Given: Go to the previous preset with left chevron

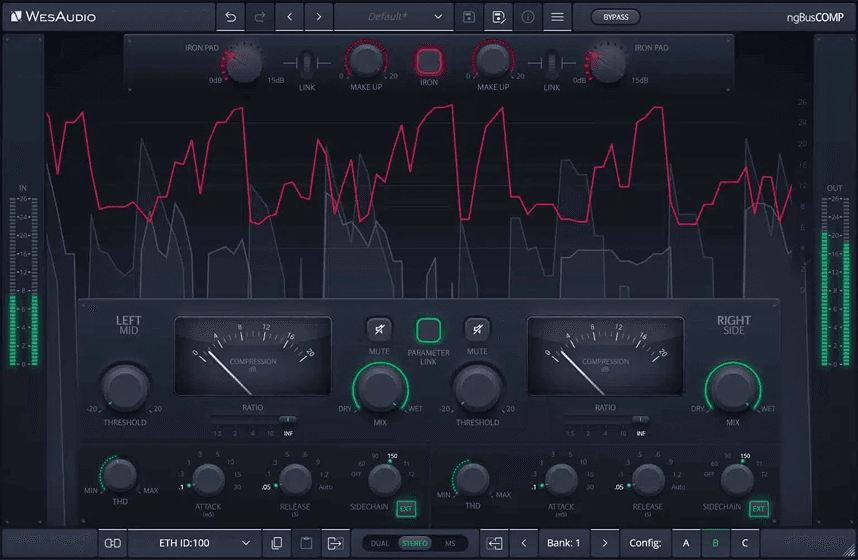Looking at the screenshot, I should point(290,17).
